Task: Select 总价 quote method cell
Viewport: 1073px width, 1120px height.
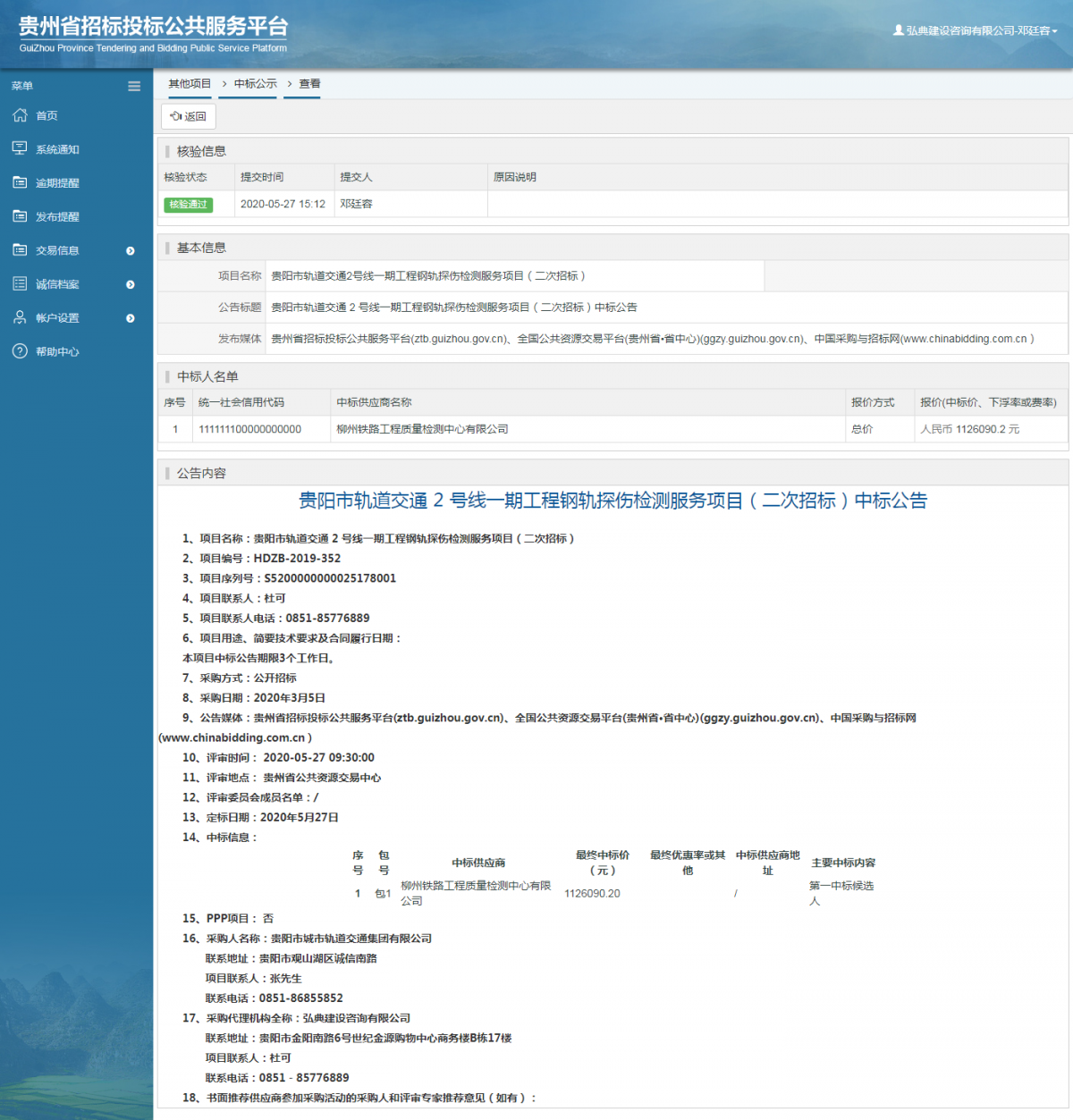Action: click(x=862, y=429)
